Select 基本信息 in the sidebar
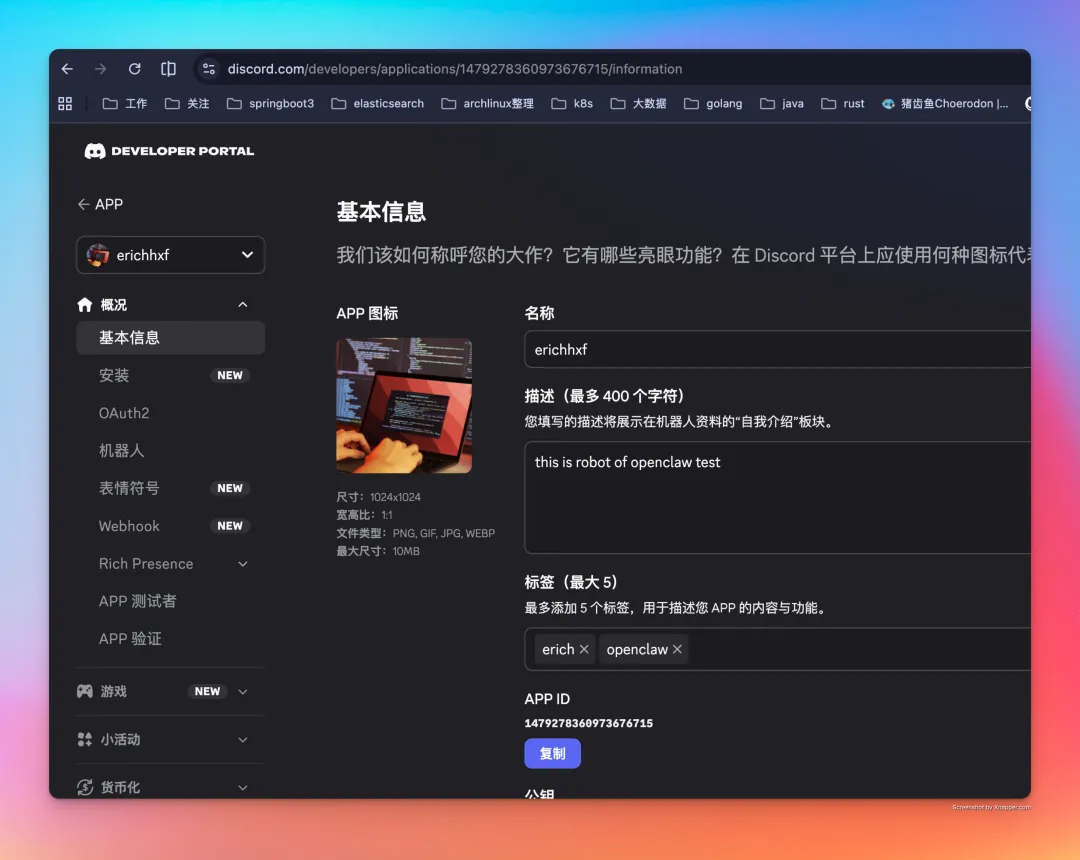The height and width of the screenshot is (860, 1080). pos(171,337)
